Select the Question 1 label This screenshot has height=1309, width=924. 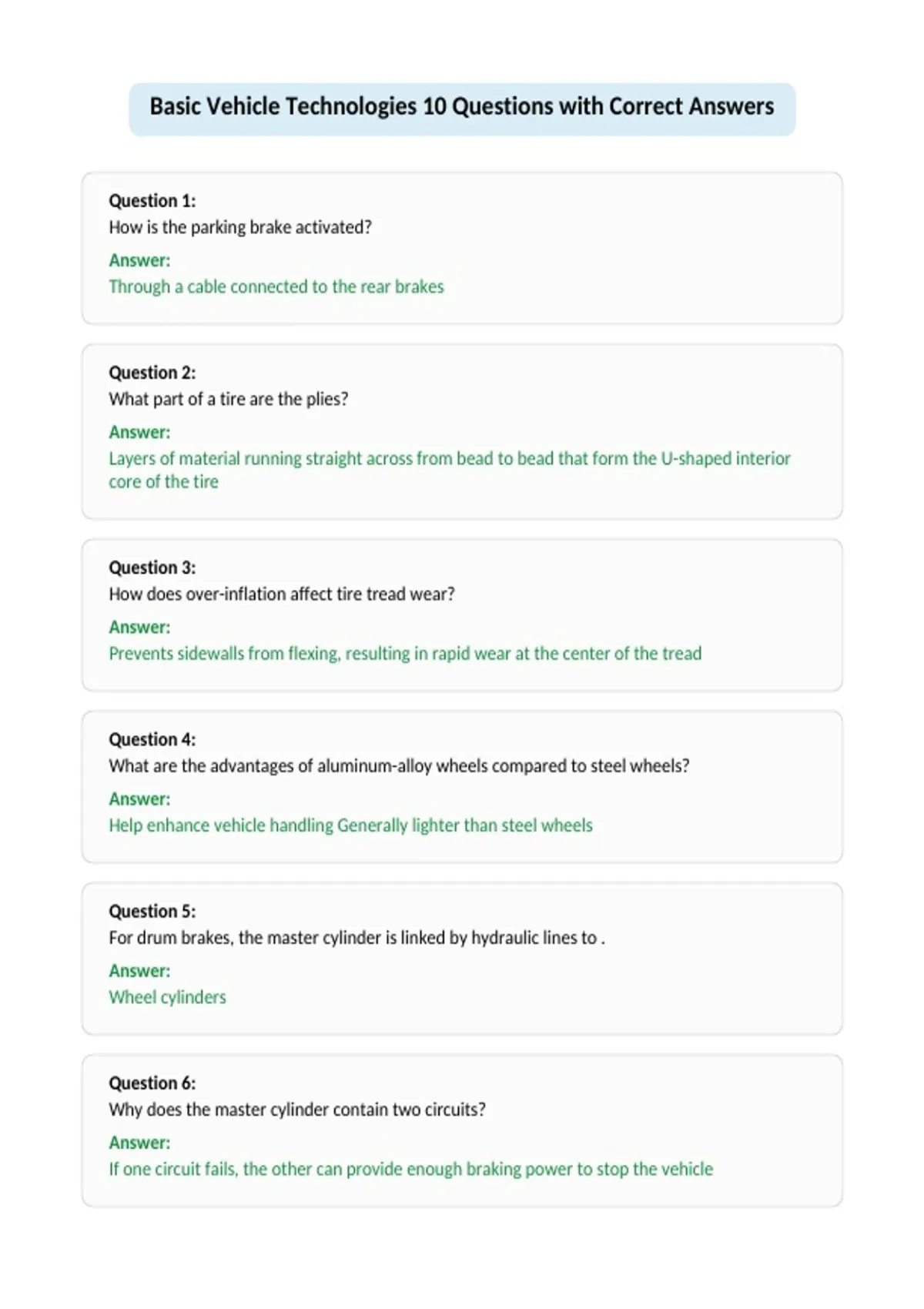[x=152, y=201]
